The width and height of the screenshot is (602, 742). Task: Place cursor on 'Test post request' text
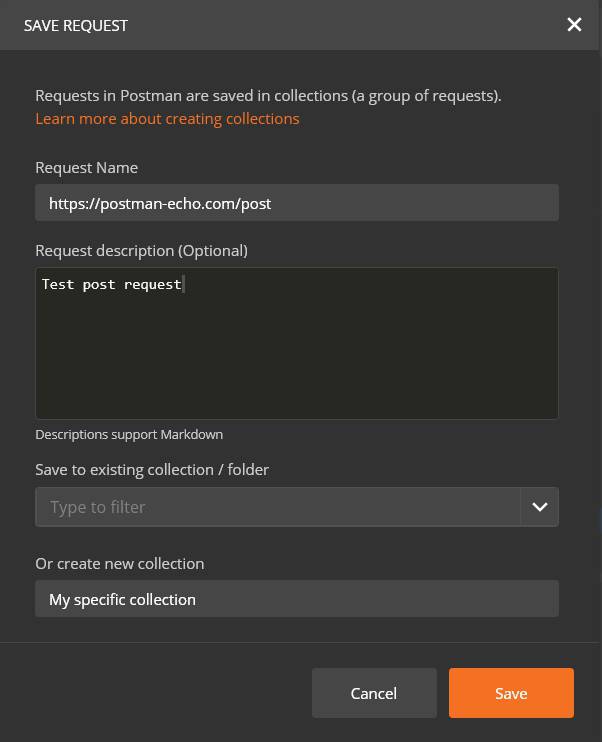click(111, 284)
